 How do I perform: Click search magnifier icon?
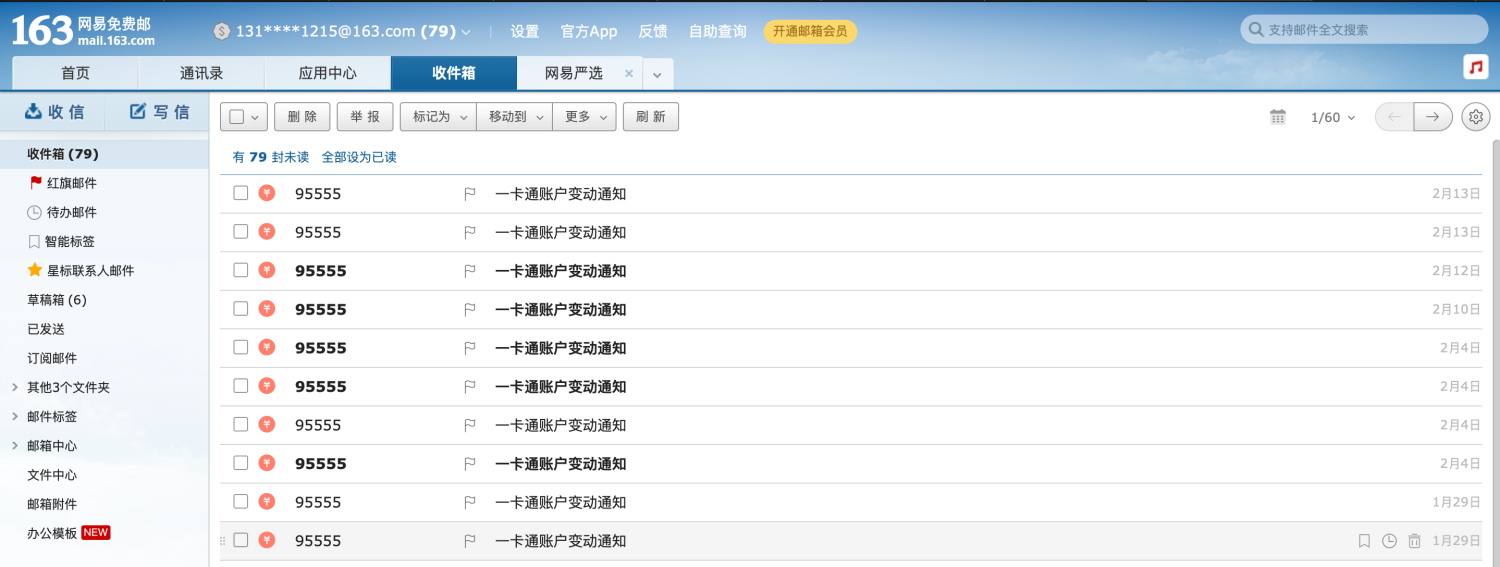[1255, 30]
